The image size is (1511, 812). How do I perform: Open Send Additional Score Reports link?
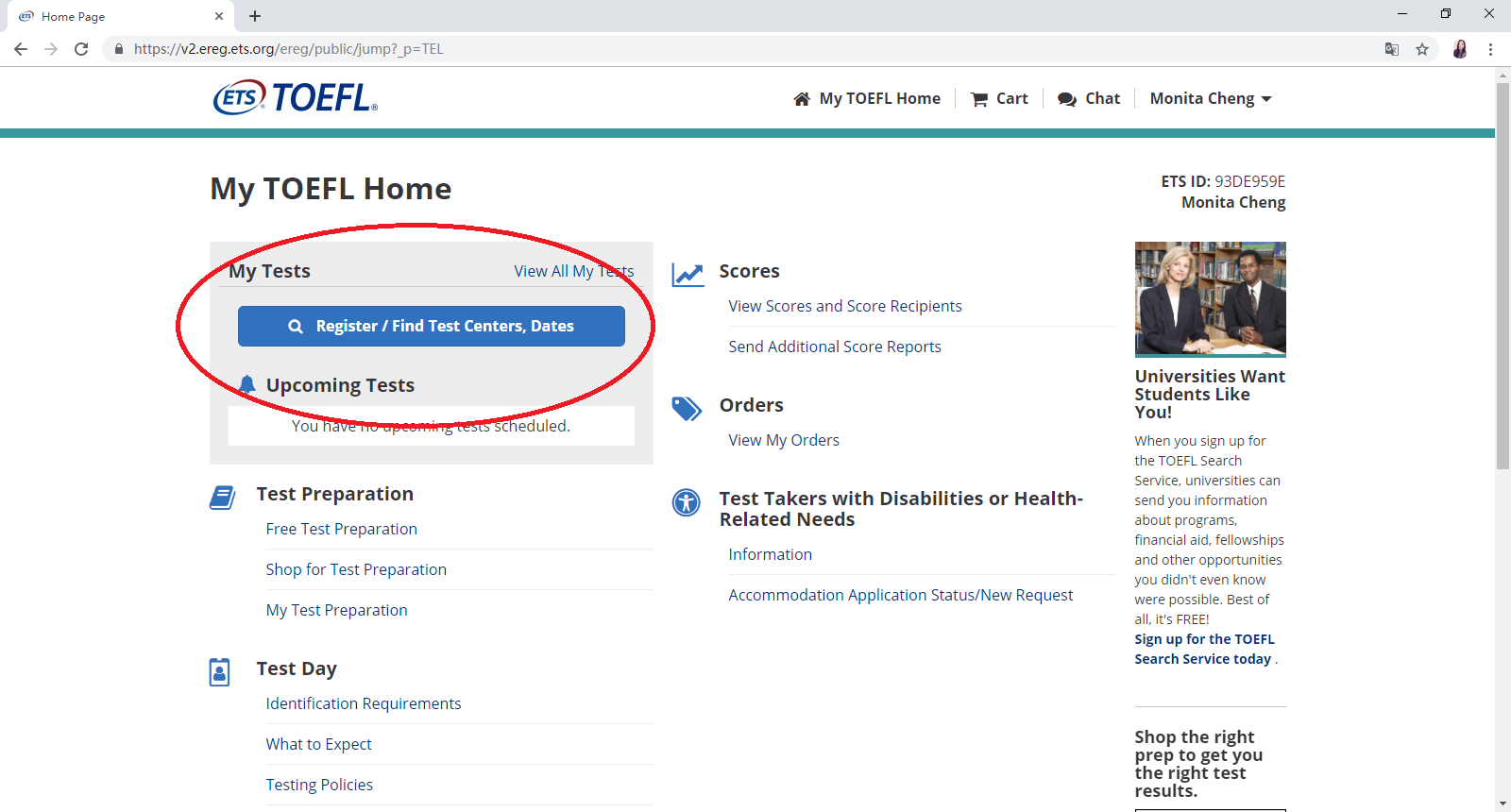pyautogui.click(x=835, y=347)
